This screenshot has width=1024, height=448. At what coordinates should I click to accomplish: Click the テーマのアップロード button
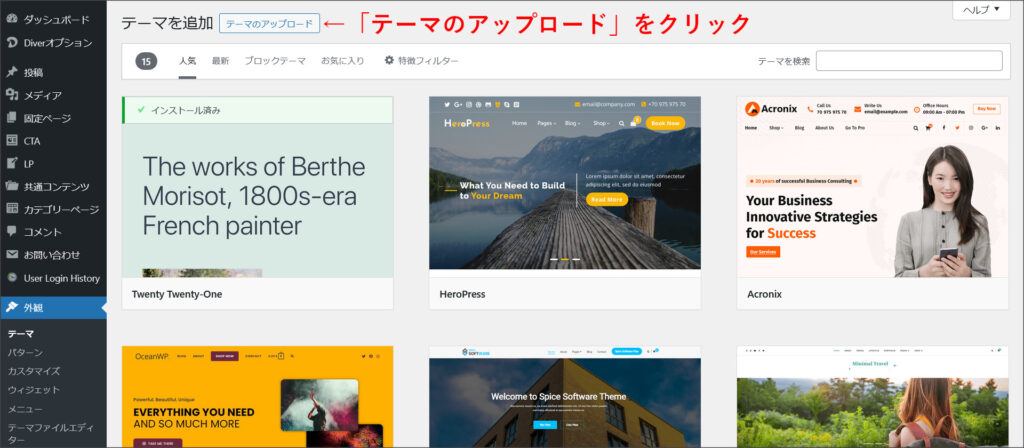(269, 23)
